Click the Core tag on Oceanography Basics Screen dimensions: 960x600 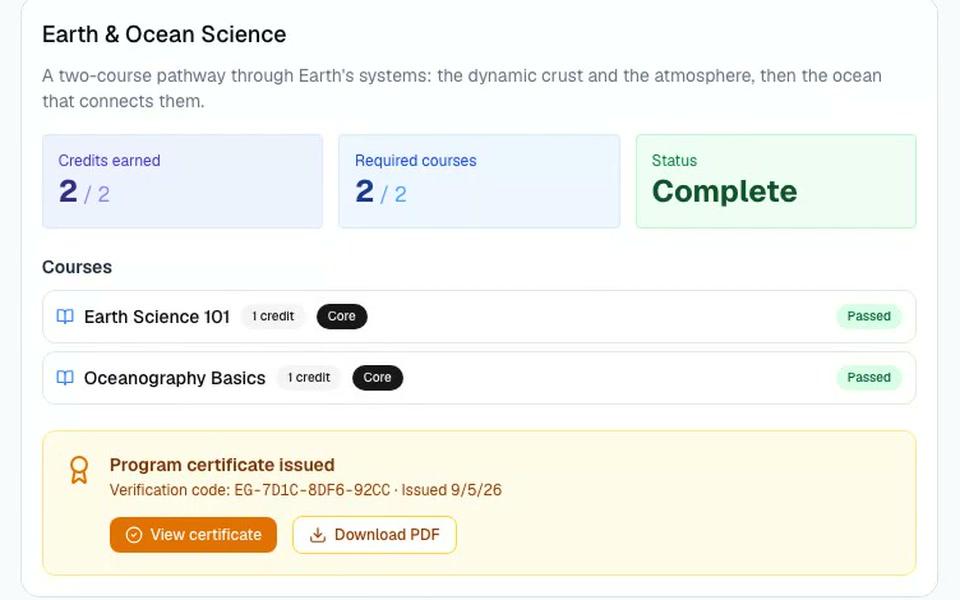click(x=377, y=377)
